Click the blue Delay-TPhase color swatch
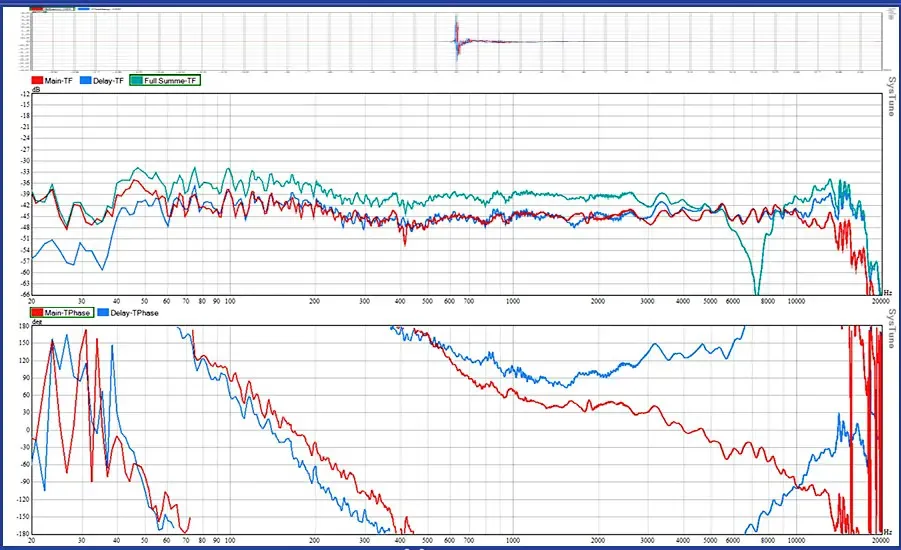 coord(104,313)
